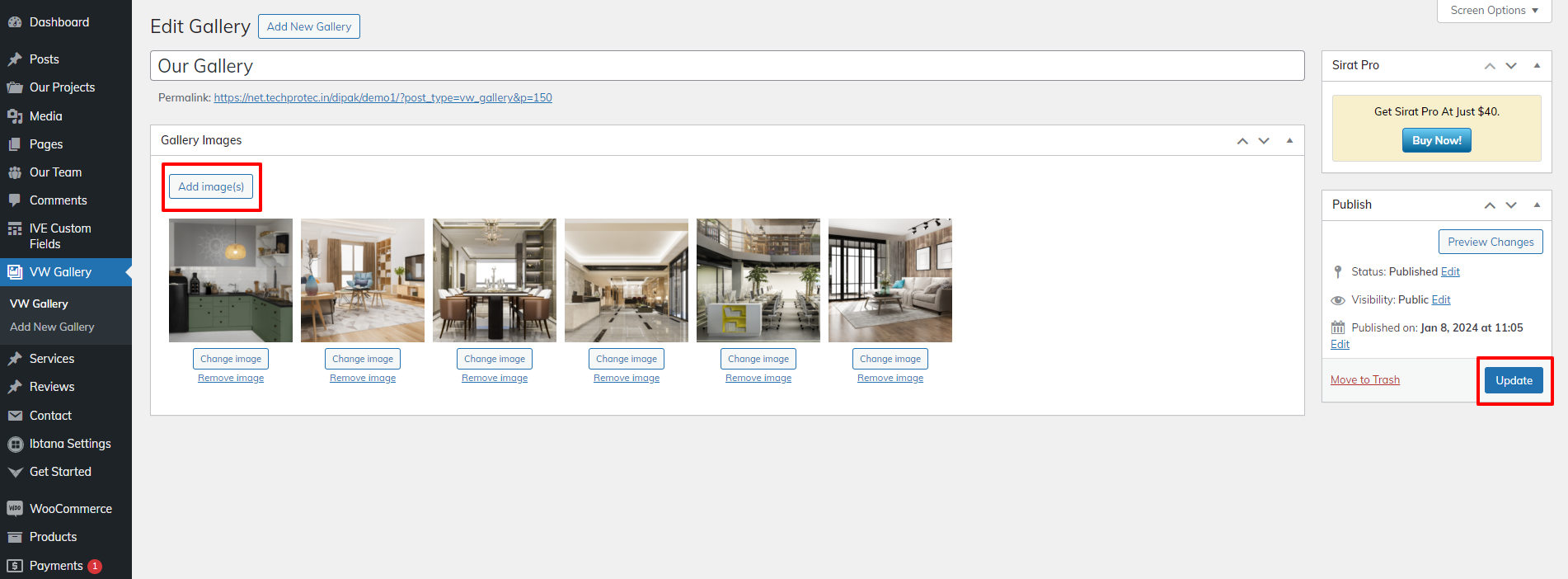Screen dimensions: 1568x579
Task: Click the Posts pushpin icon
Action: [x=15, y=59]
